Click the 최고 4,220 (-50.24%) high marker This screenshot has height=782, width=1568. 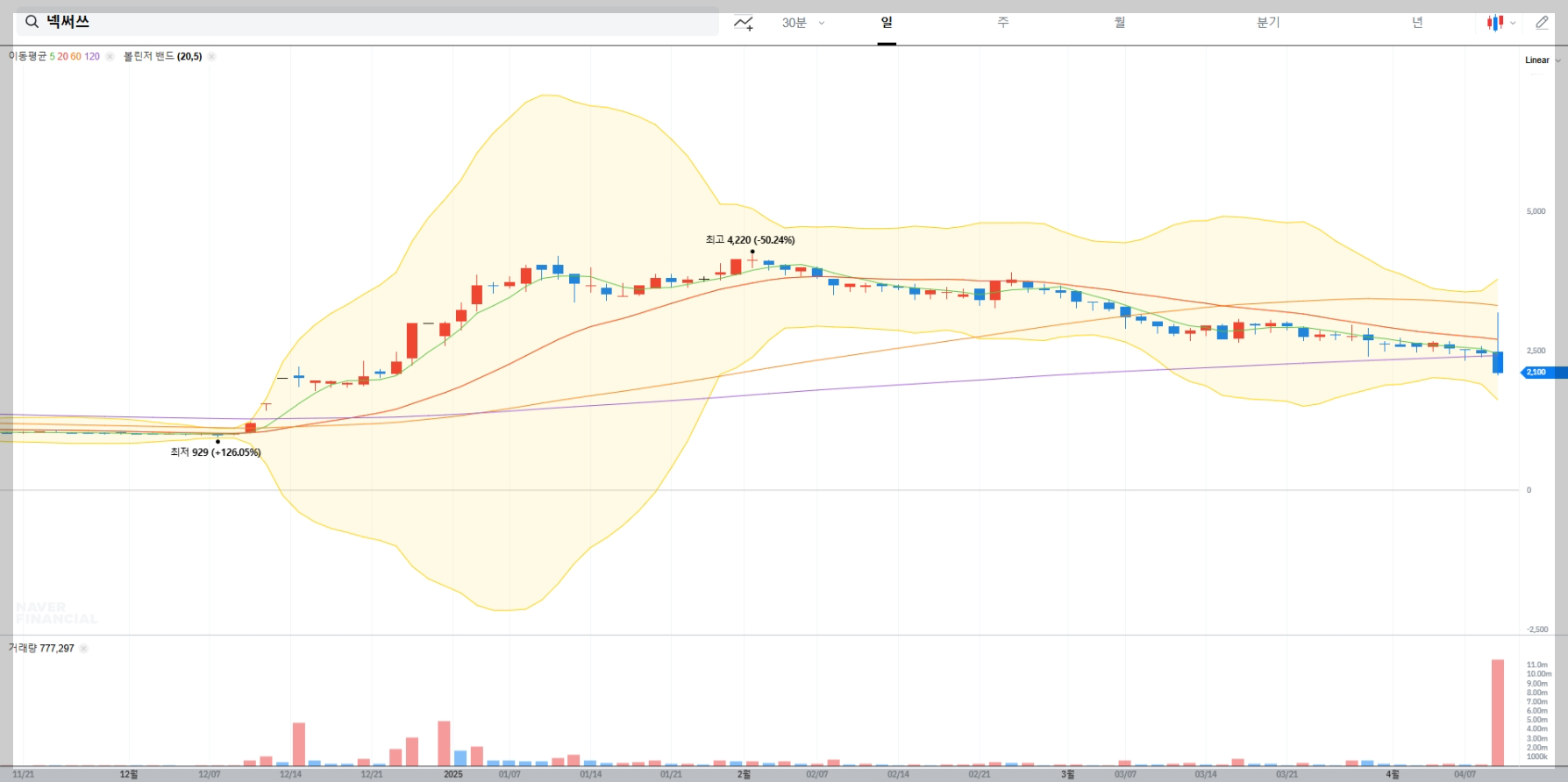750,240
